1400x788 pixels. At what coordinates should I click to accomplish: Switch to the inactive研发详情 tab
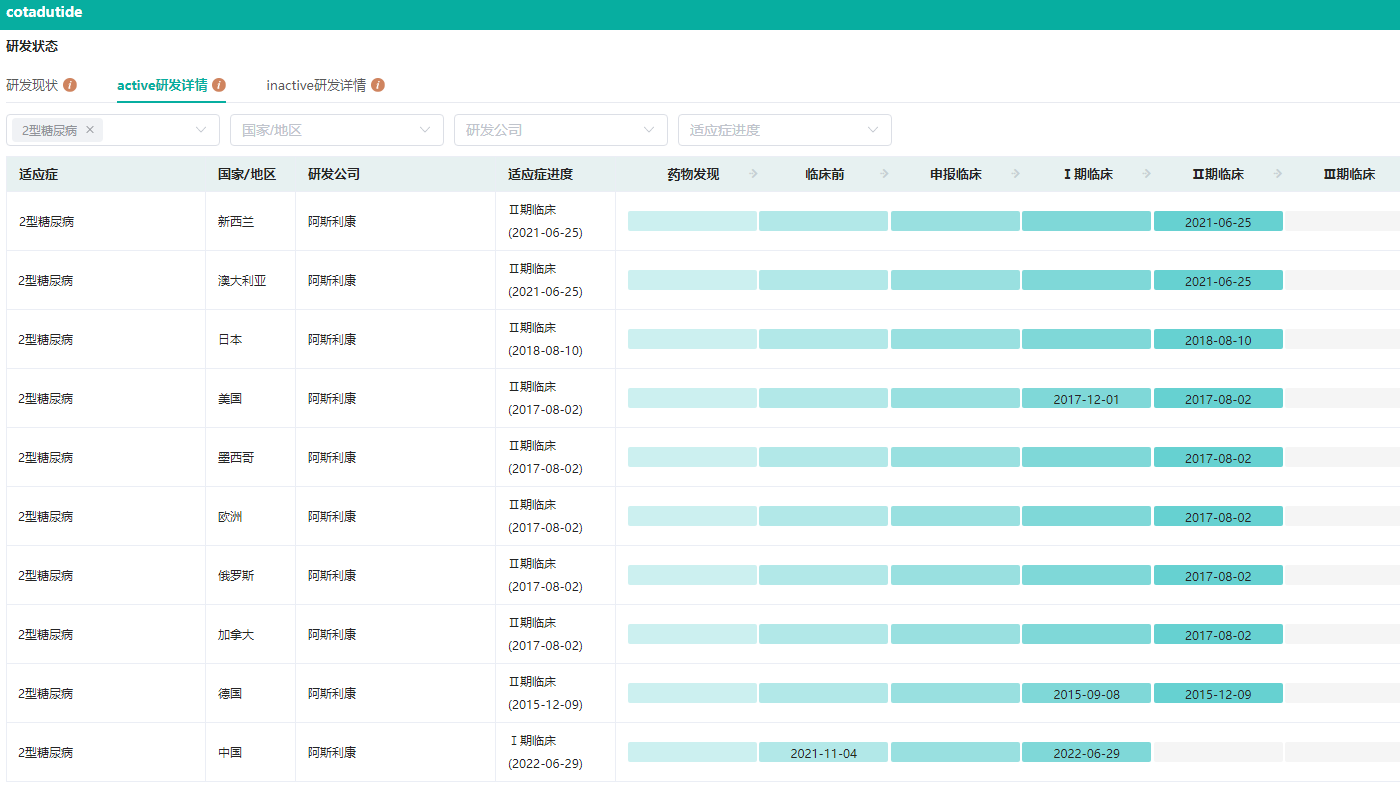(x=316, y=85)
